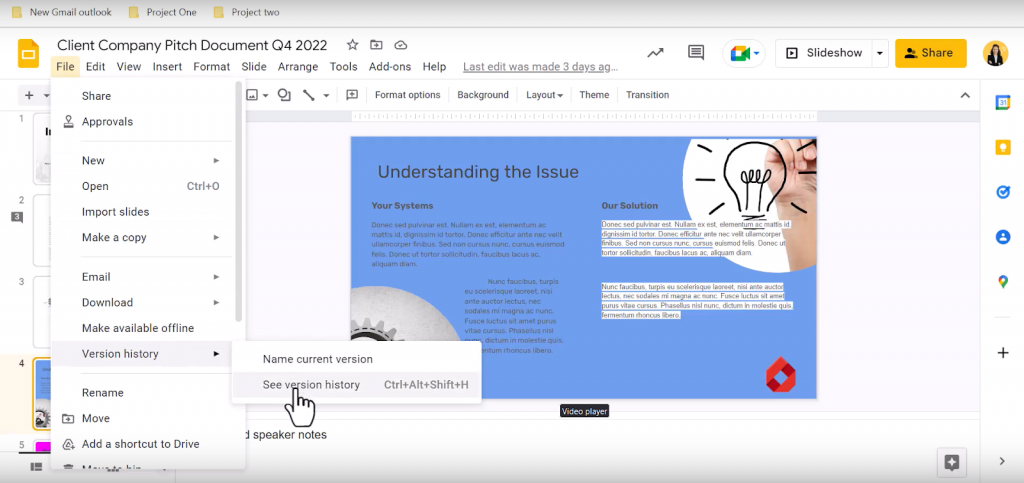Open Google Keep in side panel

click(x=1002, y=148)
